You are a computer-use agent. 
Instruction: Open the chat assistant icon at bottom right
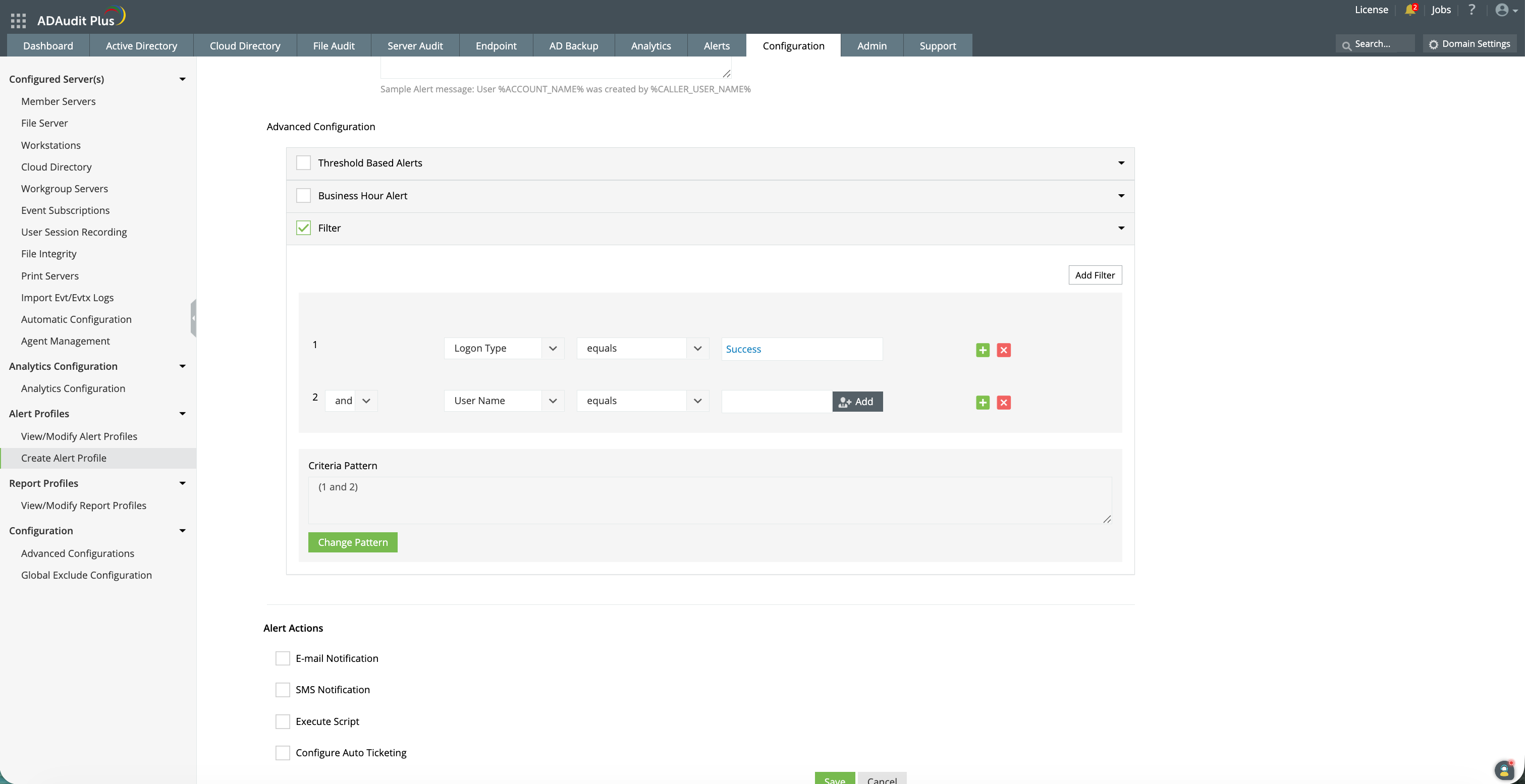pyautogui.click(x=1504, y=770)
